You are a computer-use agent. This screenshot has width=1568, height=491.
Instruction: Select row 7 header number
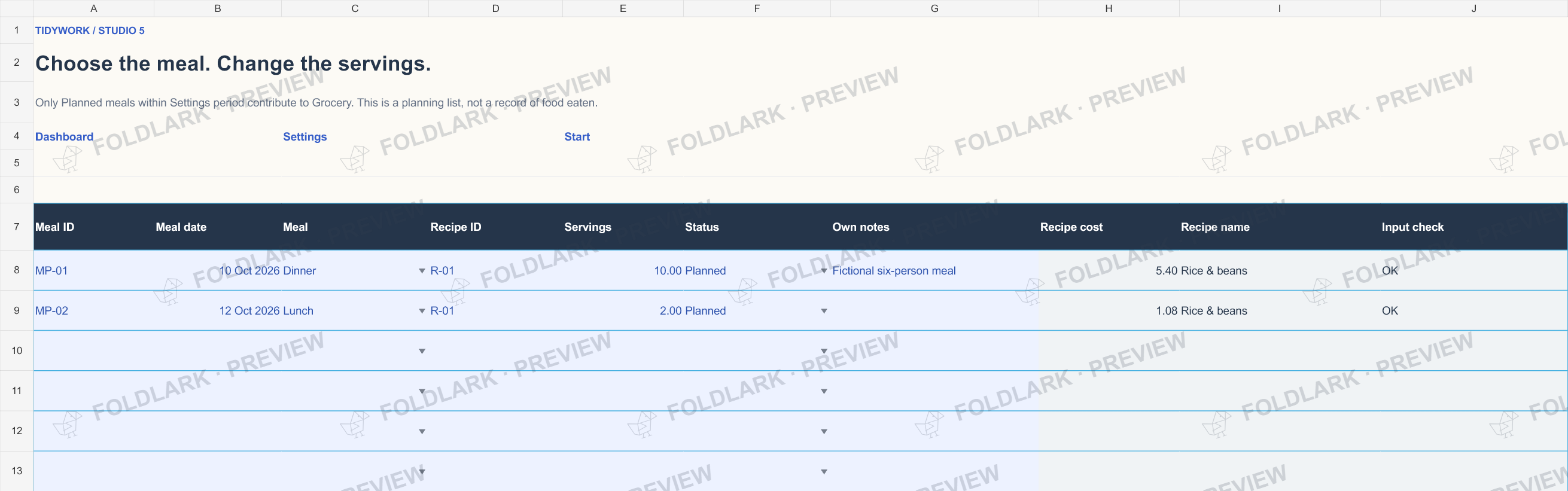[x=16, y=227]
